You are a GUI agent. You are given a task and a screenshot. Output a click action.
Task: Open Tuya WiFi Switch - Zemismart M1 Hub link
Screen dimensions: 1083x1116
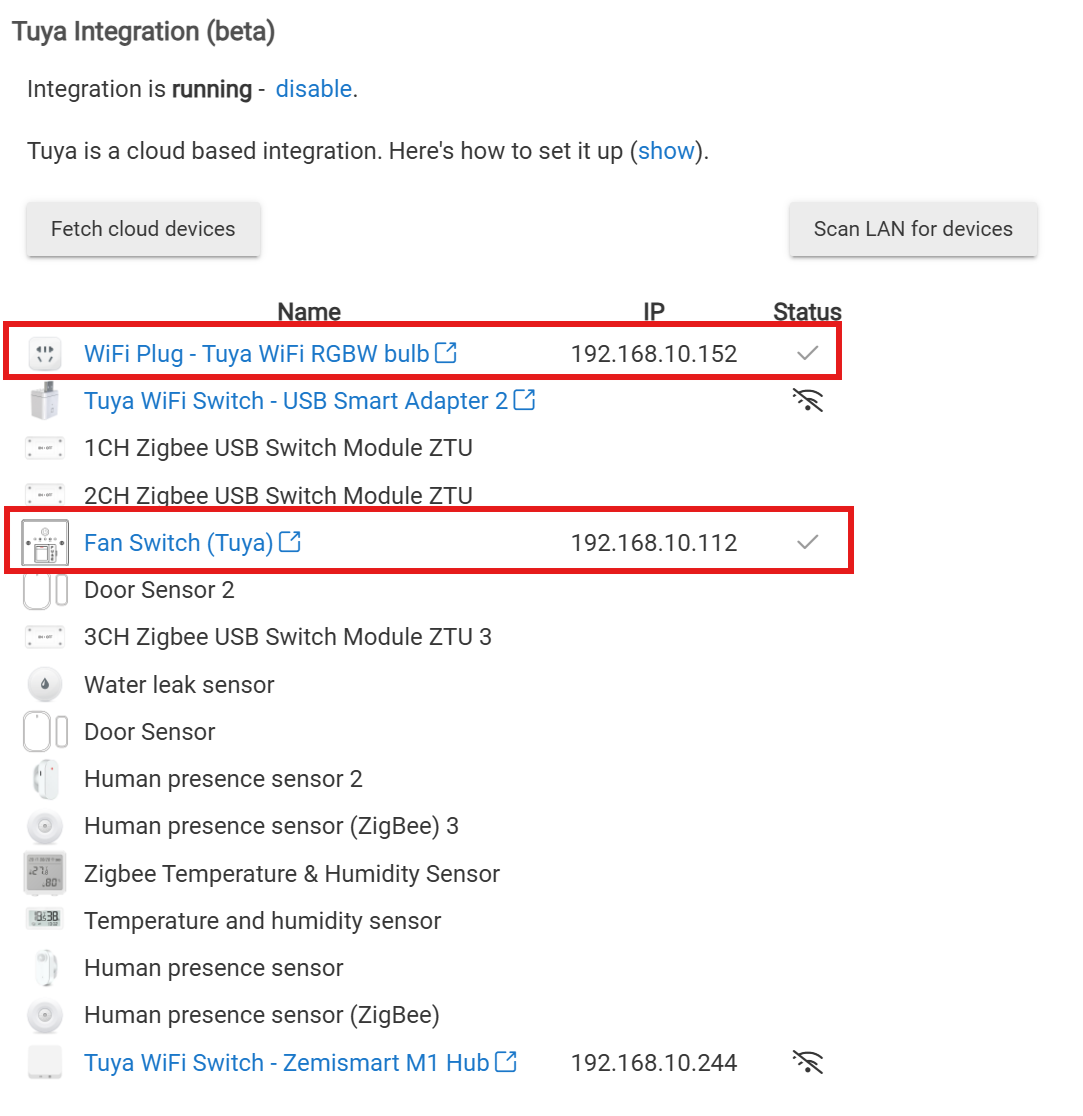tap(286, 1062)
